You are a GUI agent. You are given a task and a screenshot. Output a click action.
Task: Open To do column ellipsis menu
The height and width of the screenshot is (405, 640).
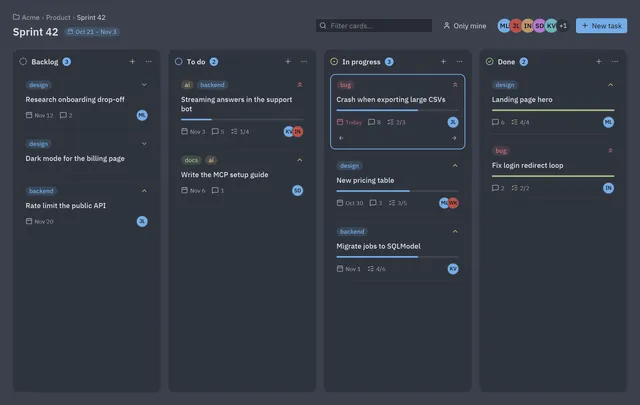point(304,62)
